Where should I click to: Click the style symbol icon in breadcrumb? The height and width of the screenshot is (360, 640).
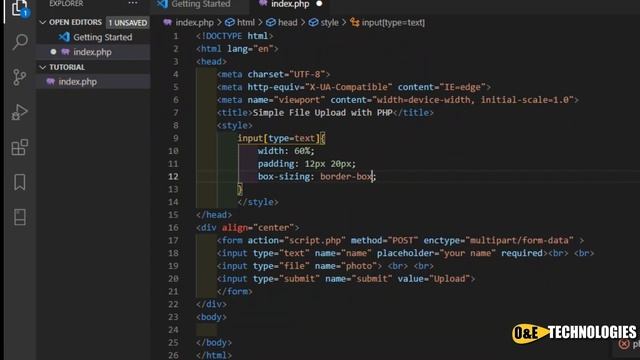[x=313, y=22]
